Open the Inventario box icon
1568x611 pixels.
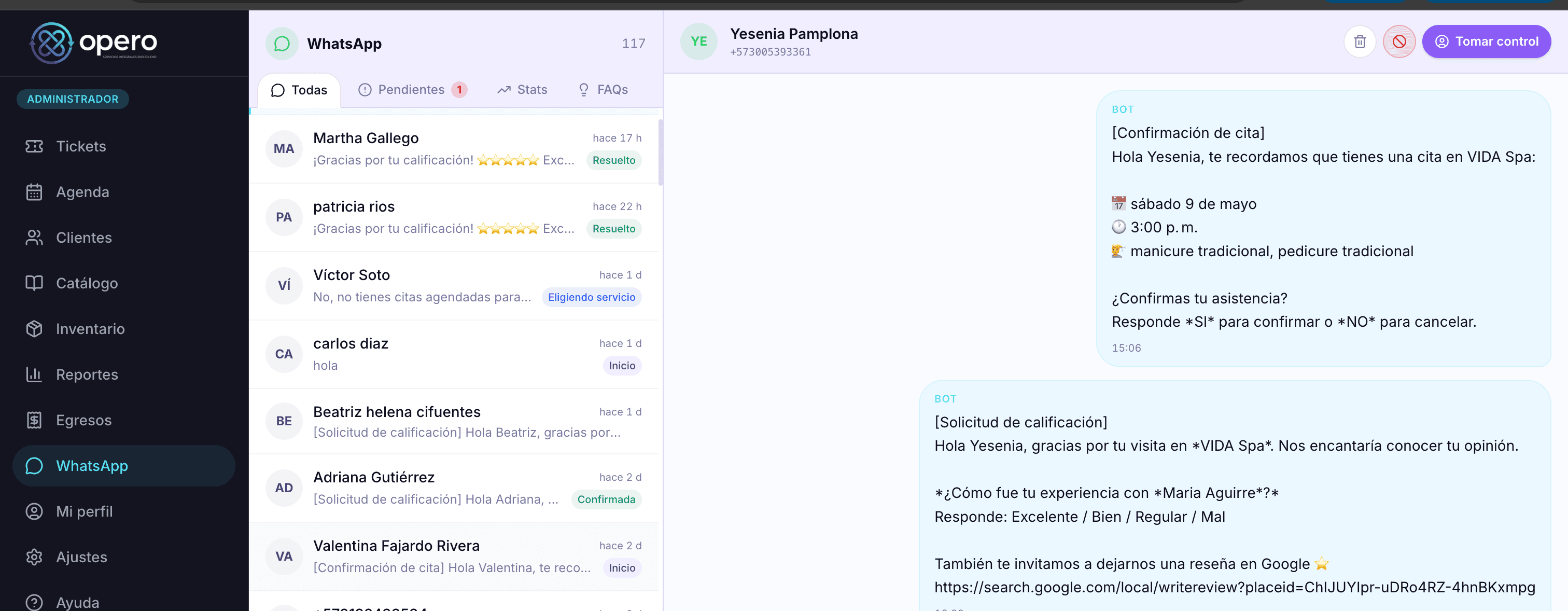[34, 329]
